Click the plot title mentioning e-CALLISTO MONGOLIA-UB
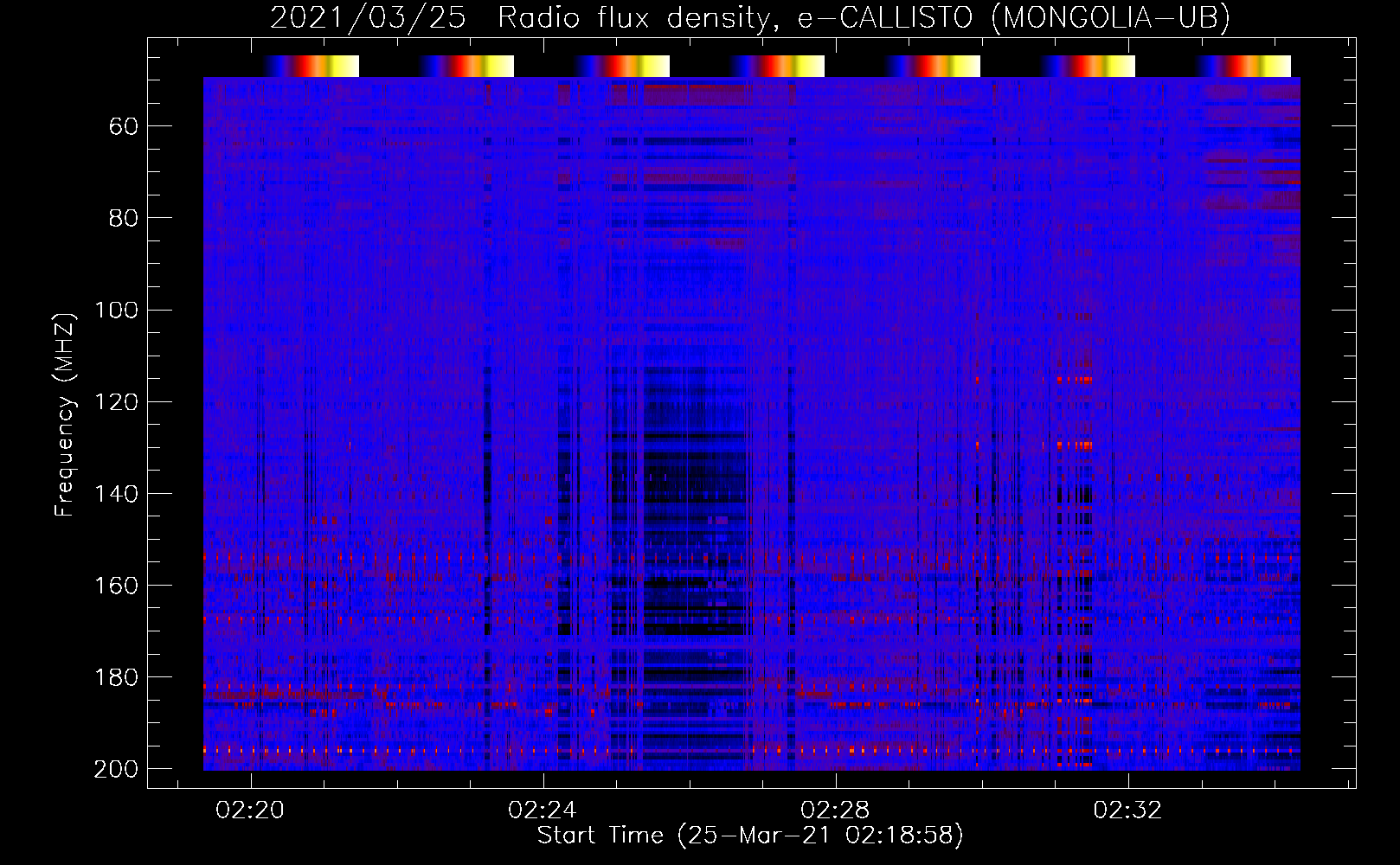 pyautogui.click(x=749, y=17)
